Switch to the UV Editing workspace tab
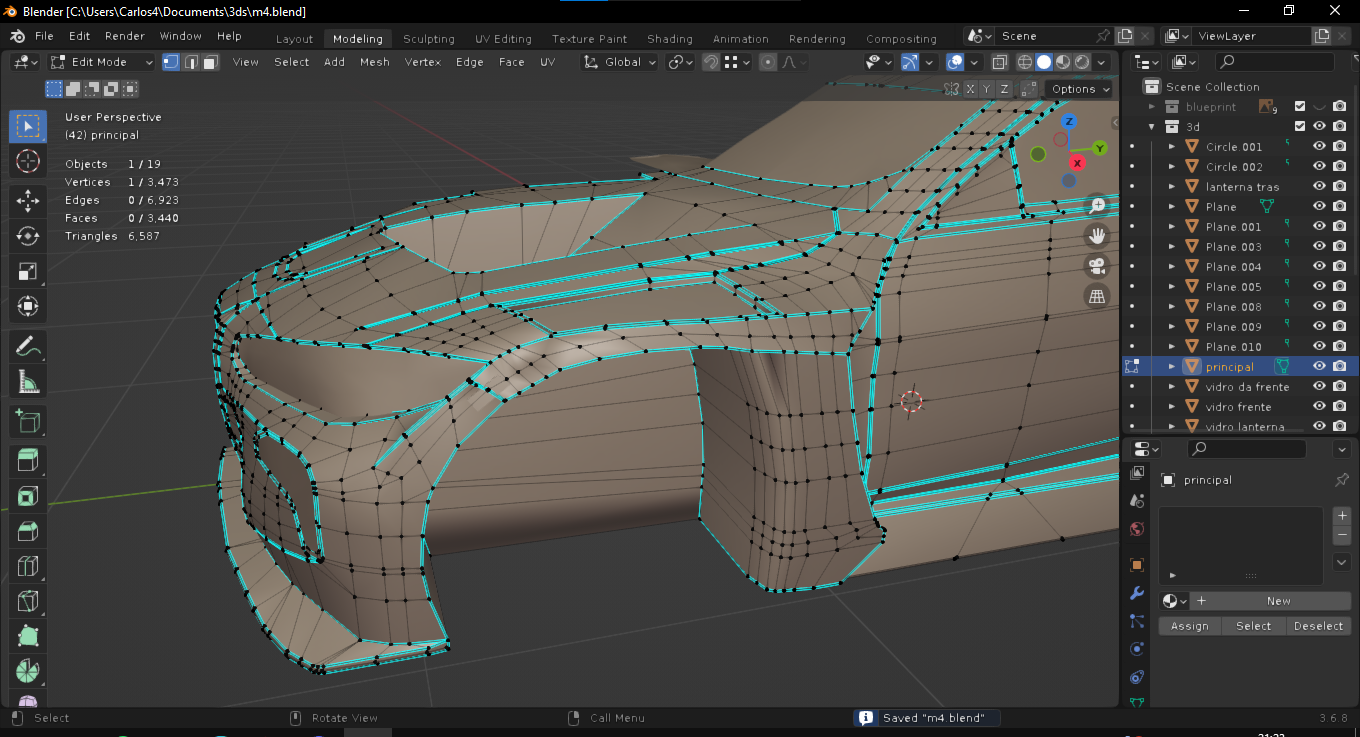1360x737 pixels. [x=503, y=39]
